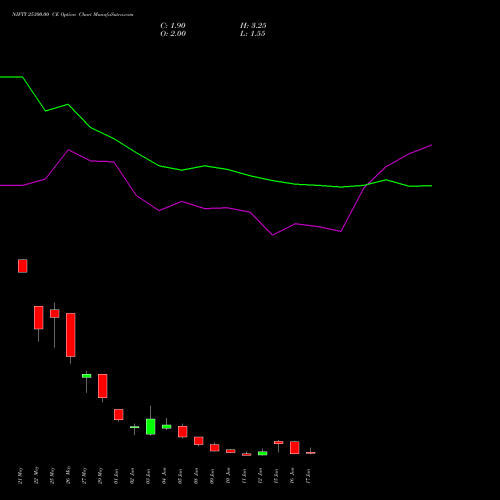The image size is (500, 500).
Task: Click the tall red candlestick above 26 May
Action: pos(71,335)
